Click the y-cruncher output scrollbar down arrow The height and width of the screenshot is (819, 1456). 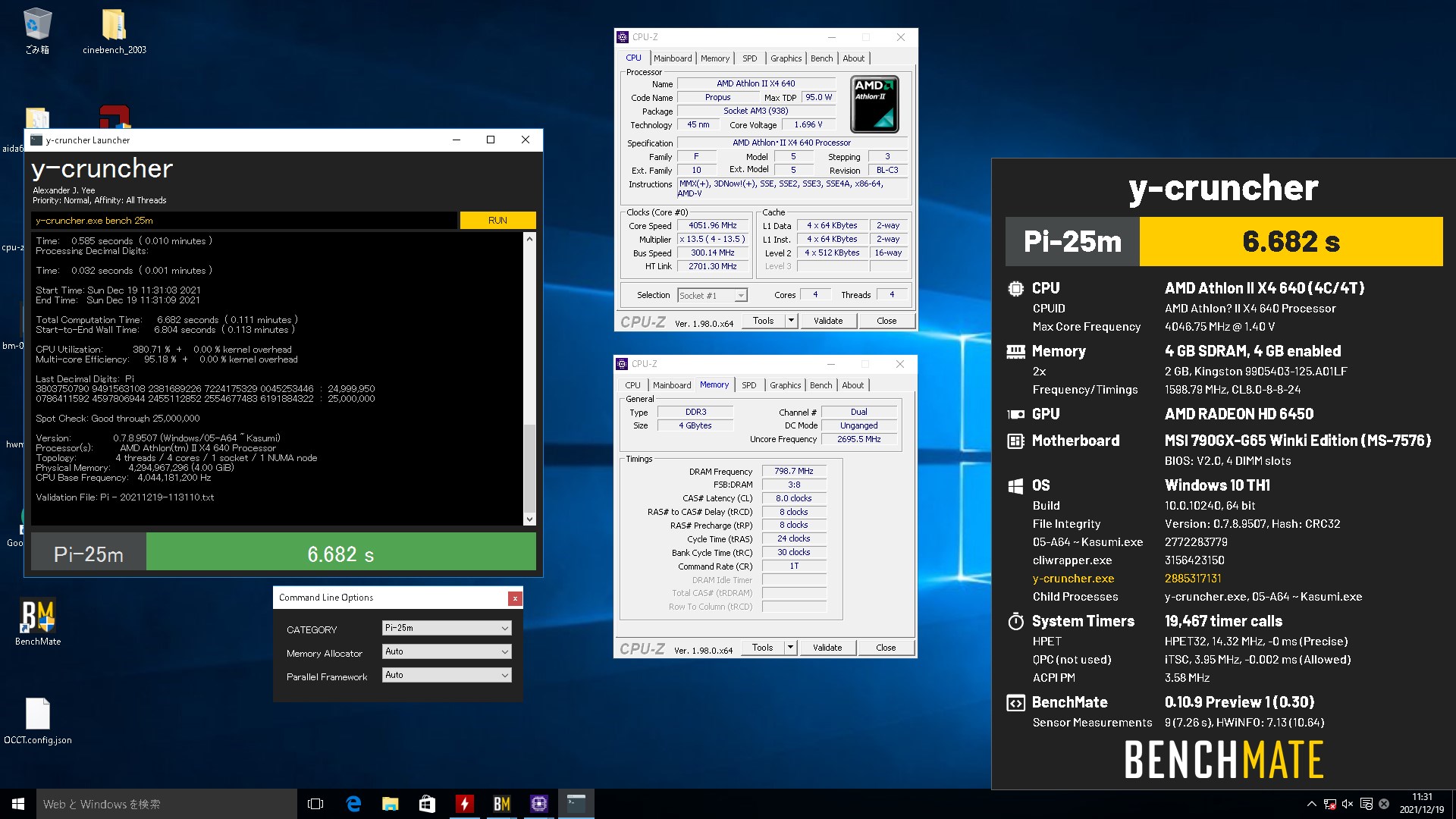pyautogui.click(x=529, y=519)
